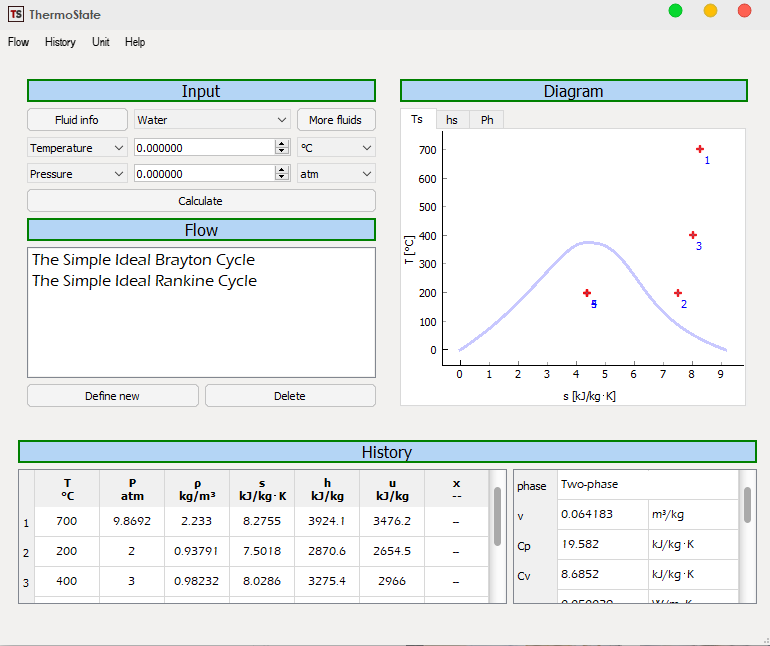Decrement the Temperature value with down arrow
This screenshot has height=646, width=770.
tap(281, 152)
